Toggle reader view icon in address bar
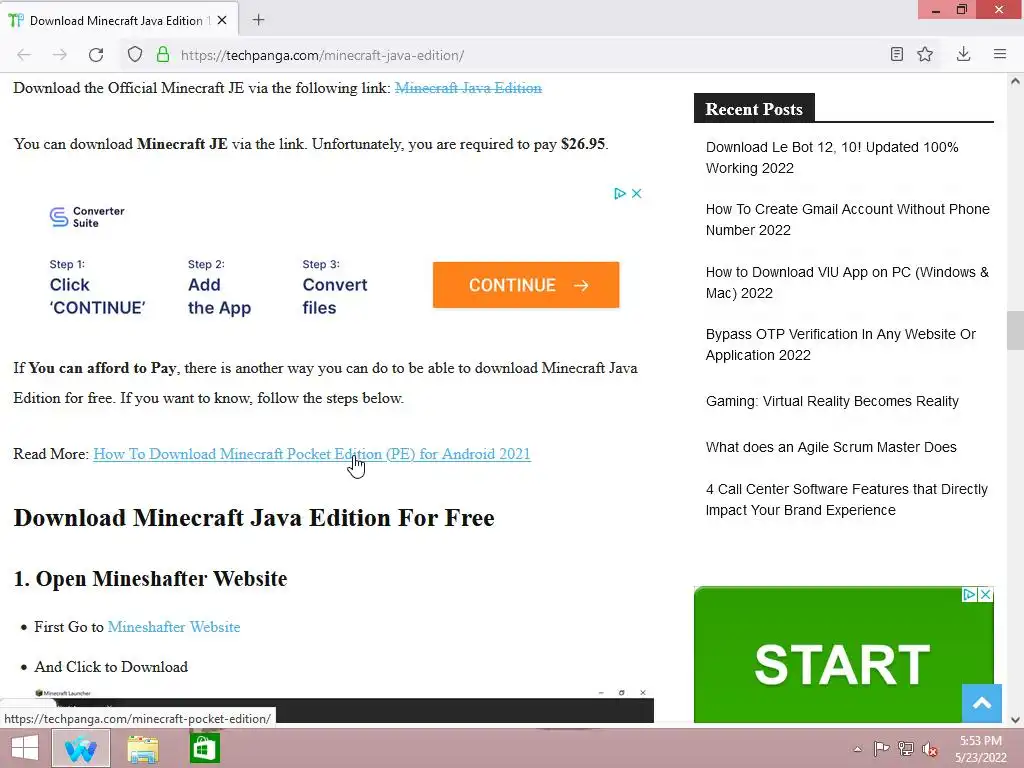 click(x=897, y=54)
